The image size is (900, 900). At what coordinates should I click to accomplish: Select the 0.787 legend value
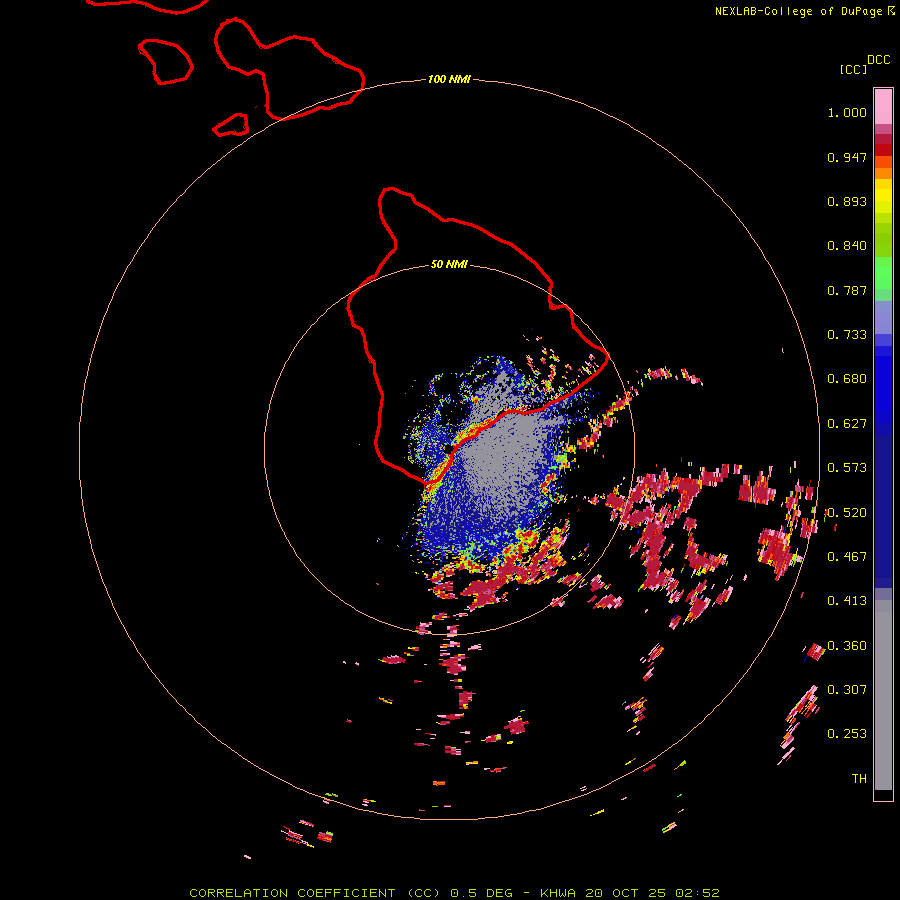[847, 290]
